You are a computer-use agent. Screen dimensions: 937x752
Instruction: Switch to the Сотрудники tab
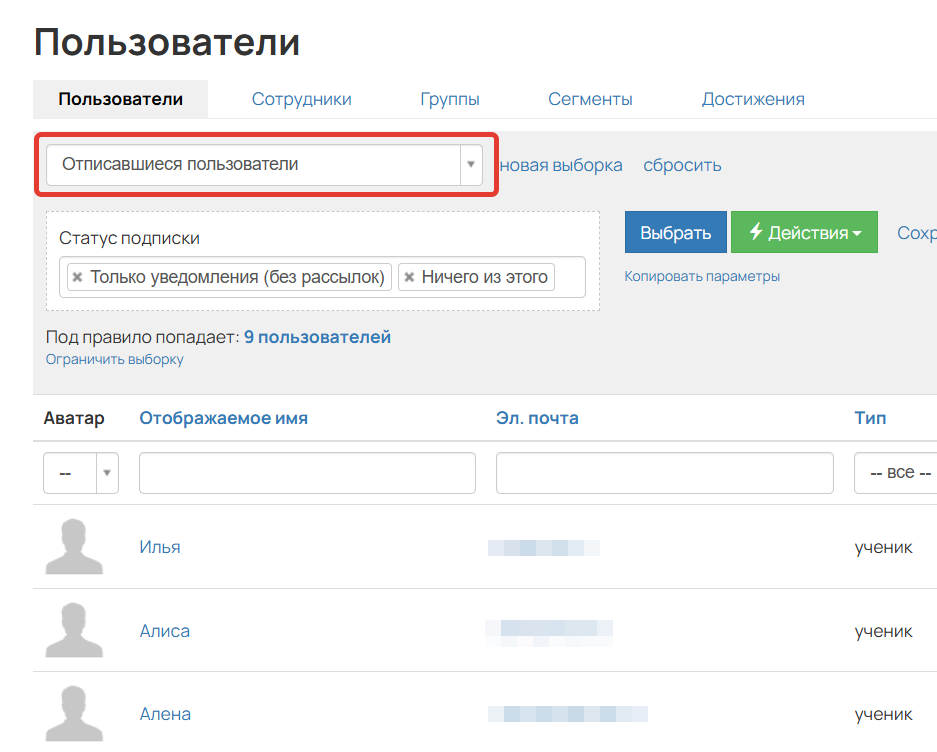(301, 98)
